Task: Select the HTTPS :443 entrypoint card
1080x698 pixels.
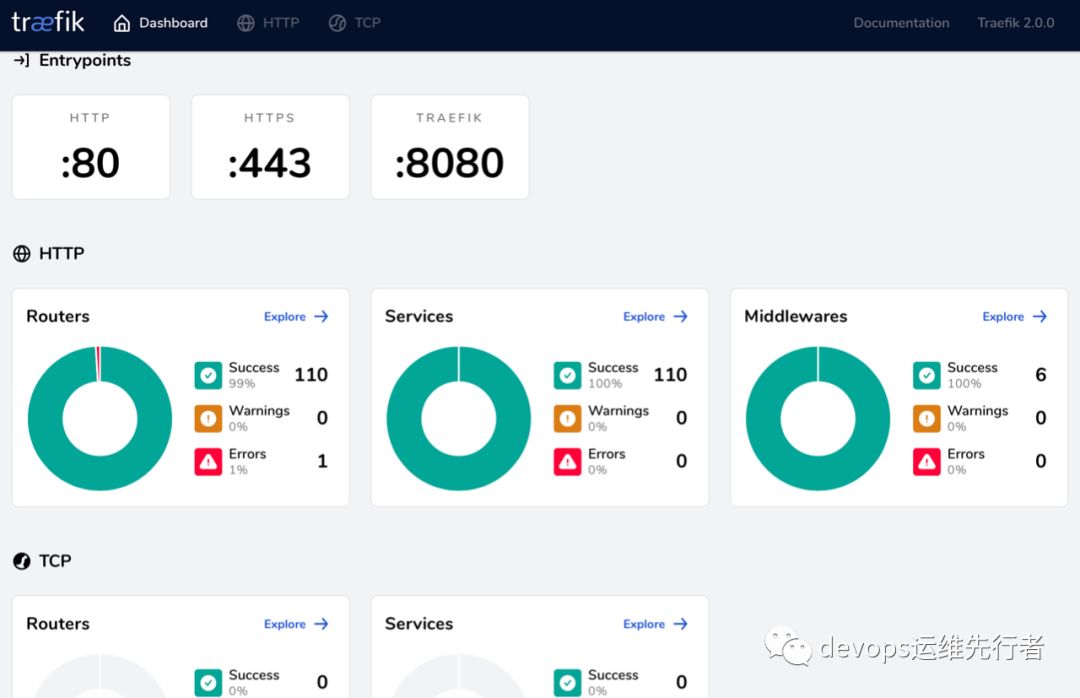Action: pyautogui.click(x=270, y=147)
